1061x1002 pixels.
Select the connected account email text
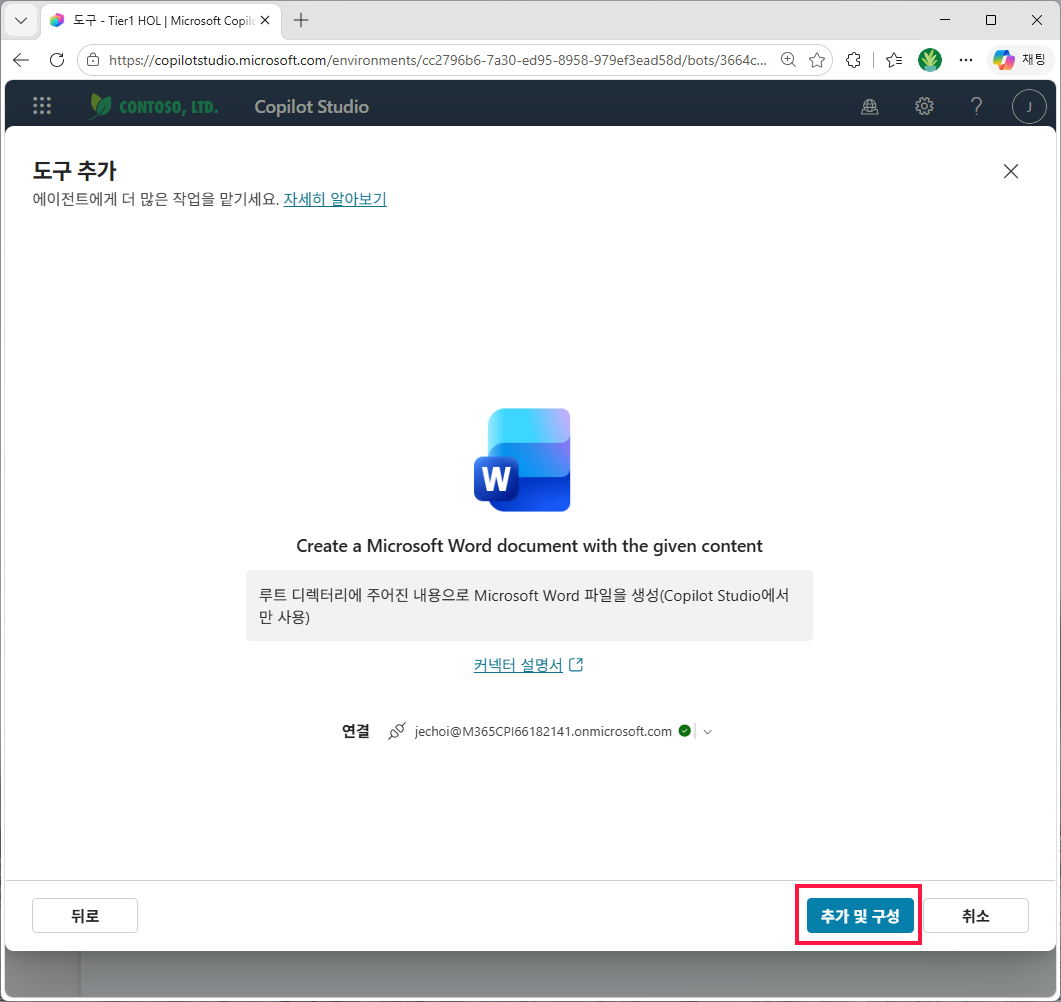[543, 731]
